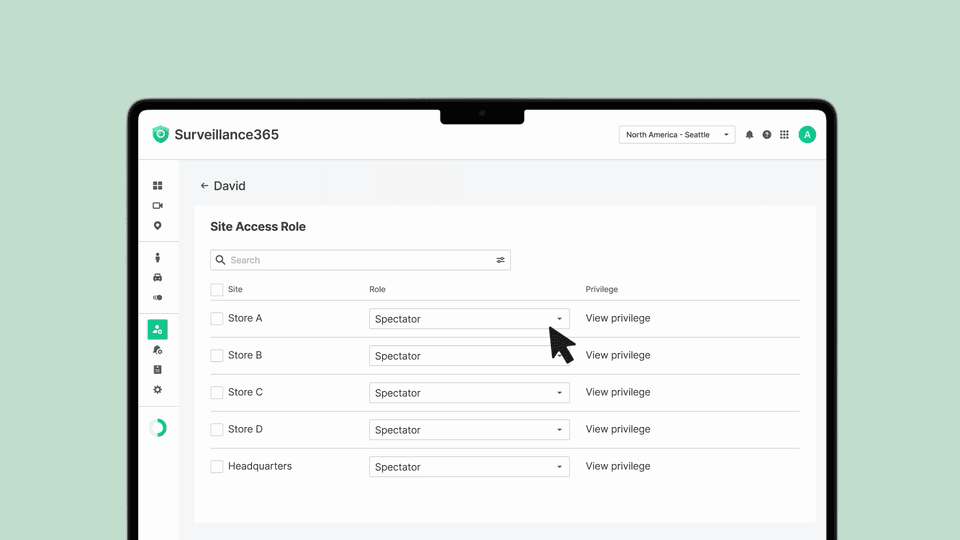The height and width of the screenshot is (540, 960).
Task: Open Store D role dropdown
Action: [x=469, y=430]
